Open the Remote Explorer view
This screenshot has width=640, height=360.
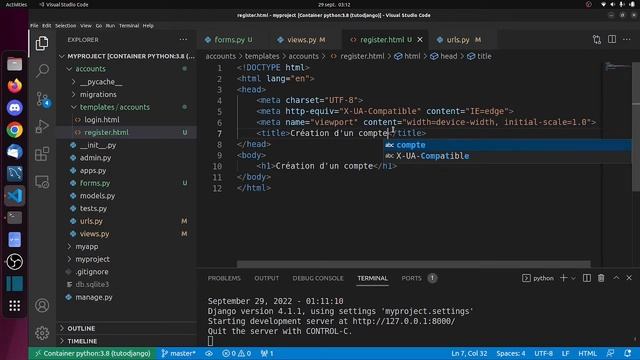(42, 182)
